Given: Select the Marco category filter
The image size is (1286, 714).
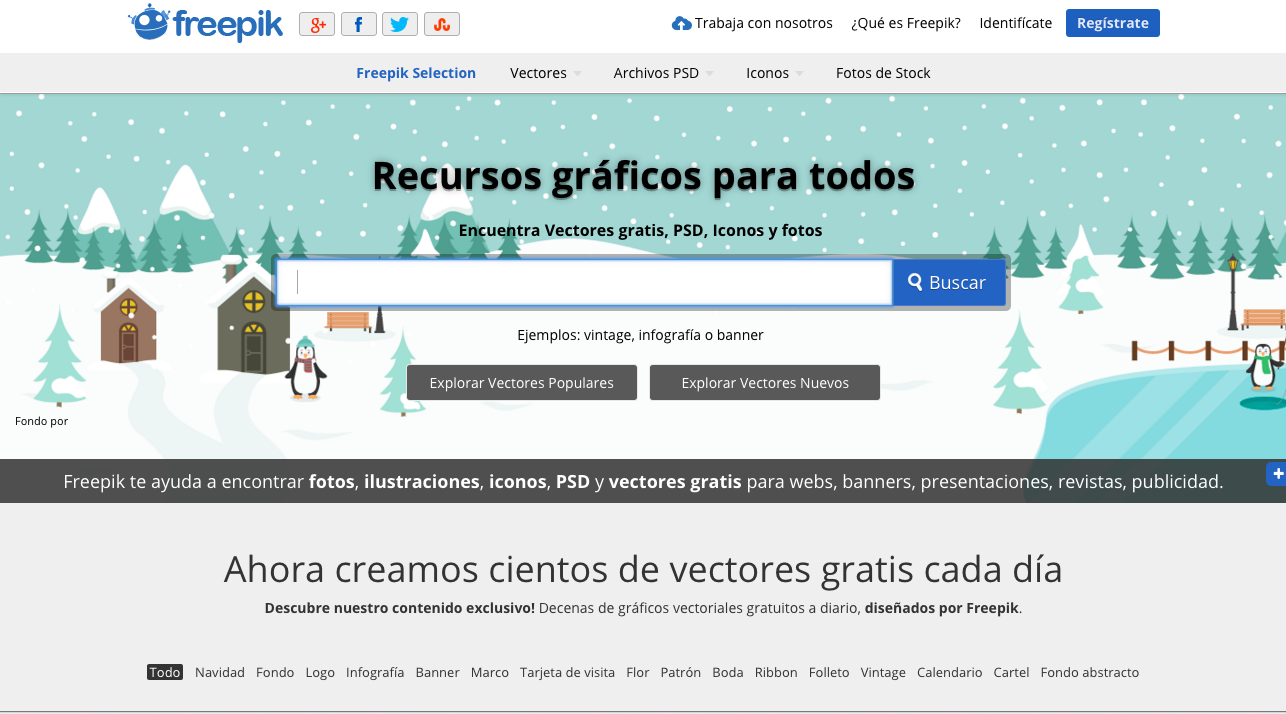Looking at the screenshot, I should click(490, 672).
